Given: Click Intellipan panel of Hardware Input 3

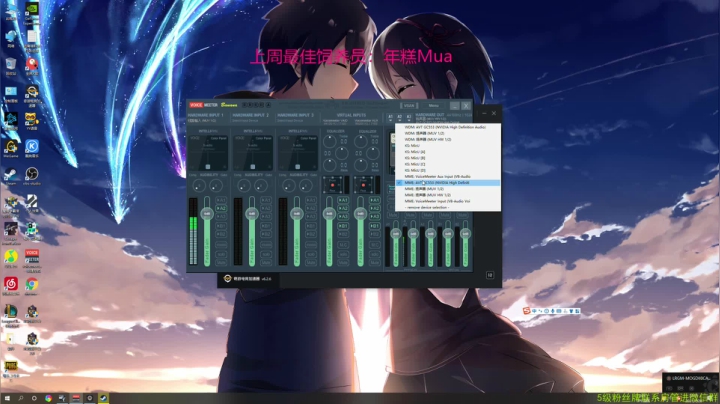Looking at the screenshot, I should pyautogui.click(x=298, y=153).
